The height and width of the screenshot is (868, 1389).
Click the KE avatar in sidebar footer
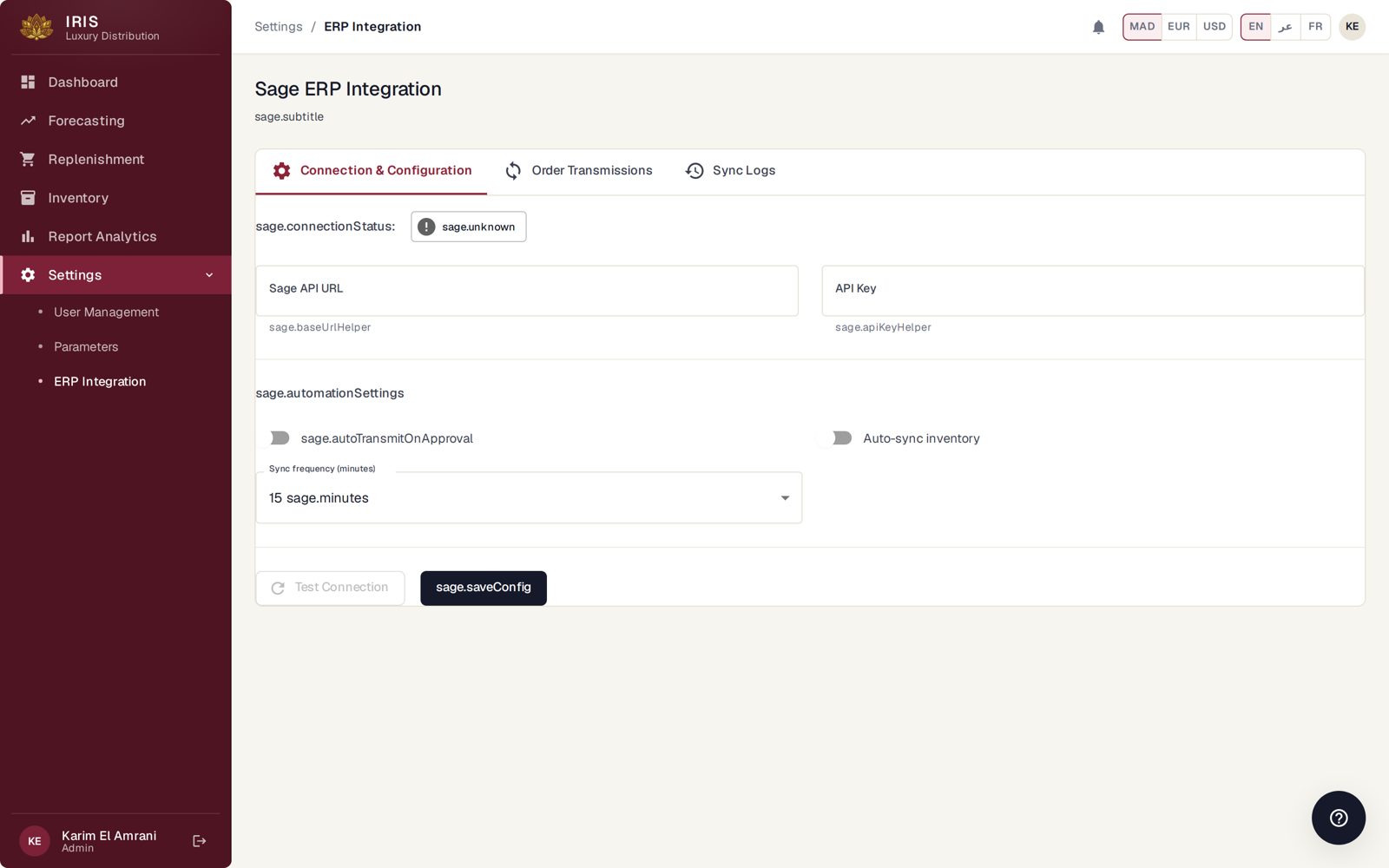tap(35, 841)
